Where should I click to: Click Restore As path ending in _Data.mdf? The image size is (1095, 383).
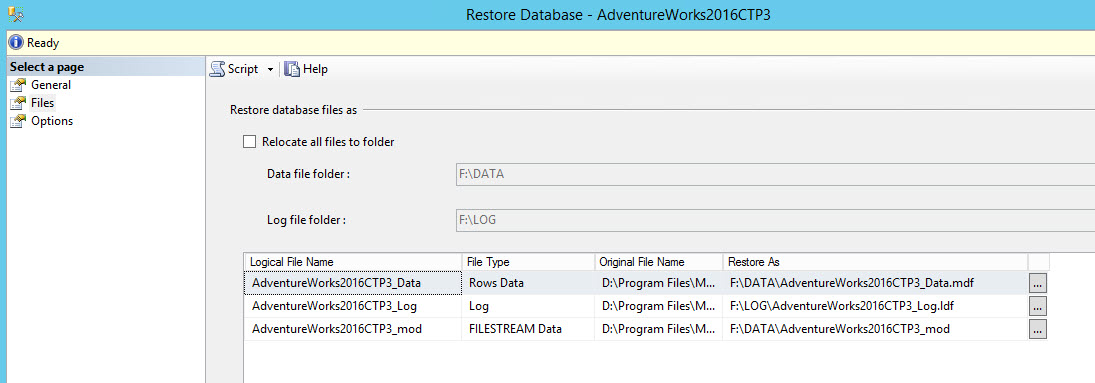[875, 283]
